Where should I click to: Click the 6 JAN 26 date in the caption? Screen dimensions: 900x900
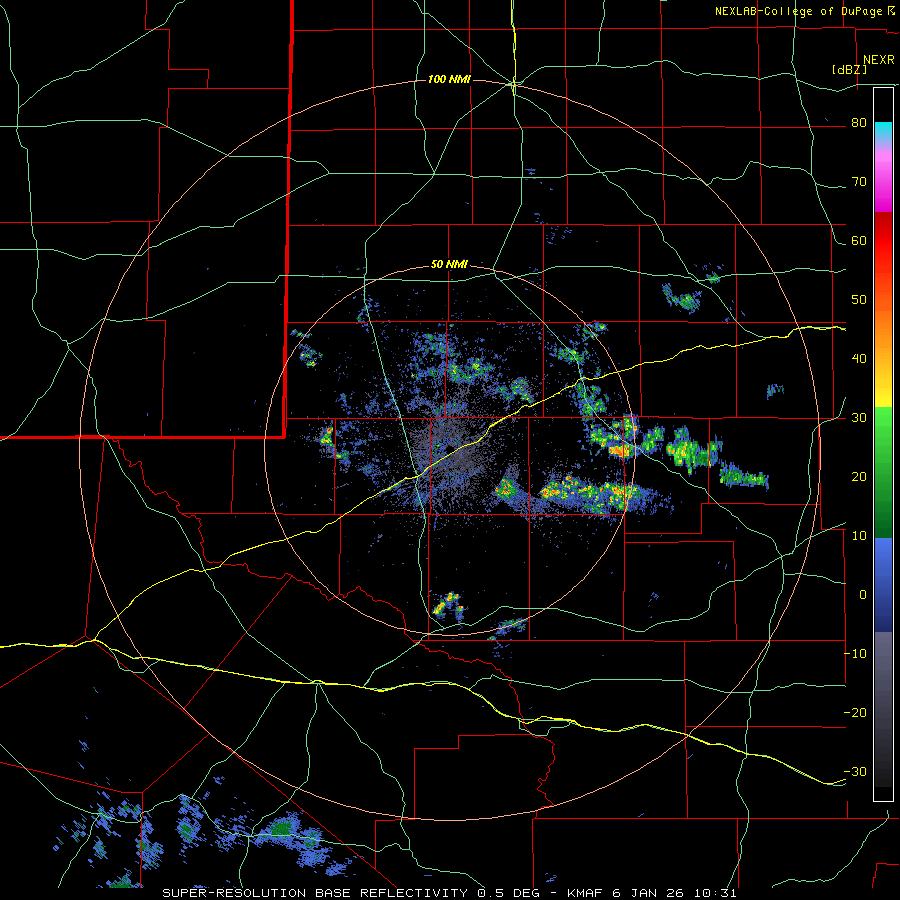(x=650, y=893)
